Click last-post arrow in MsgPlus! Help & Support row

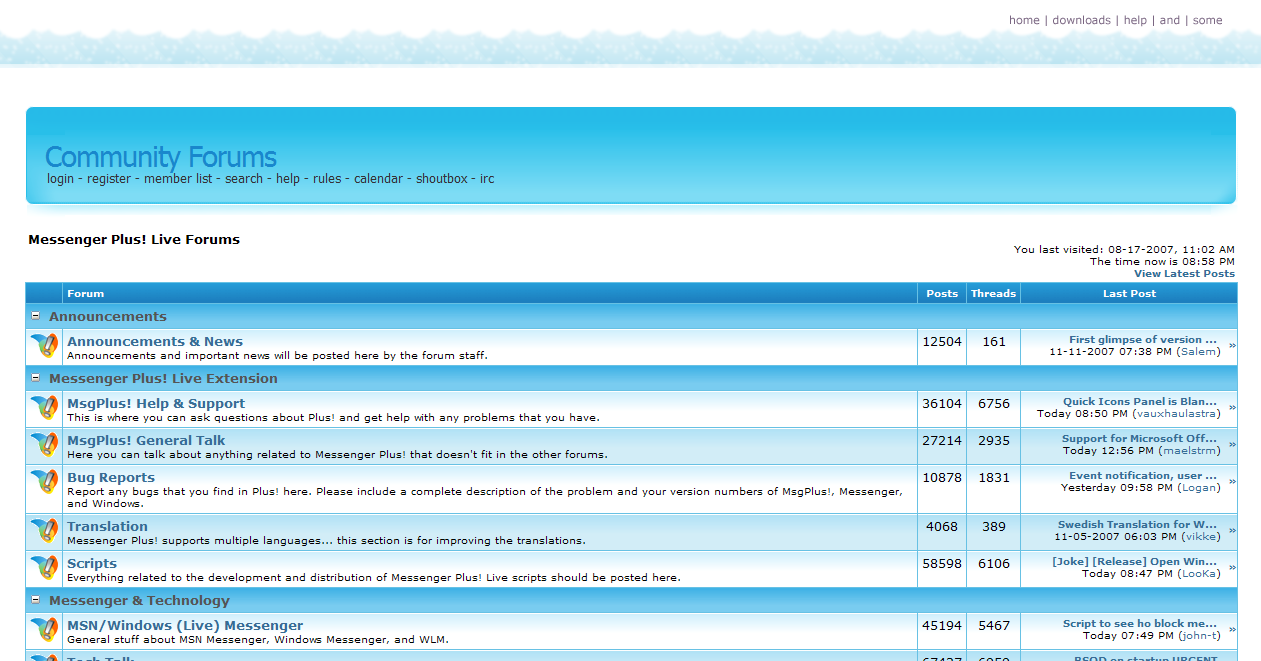(x=1232, y=408)
